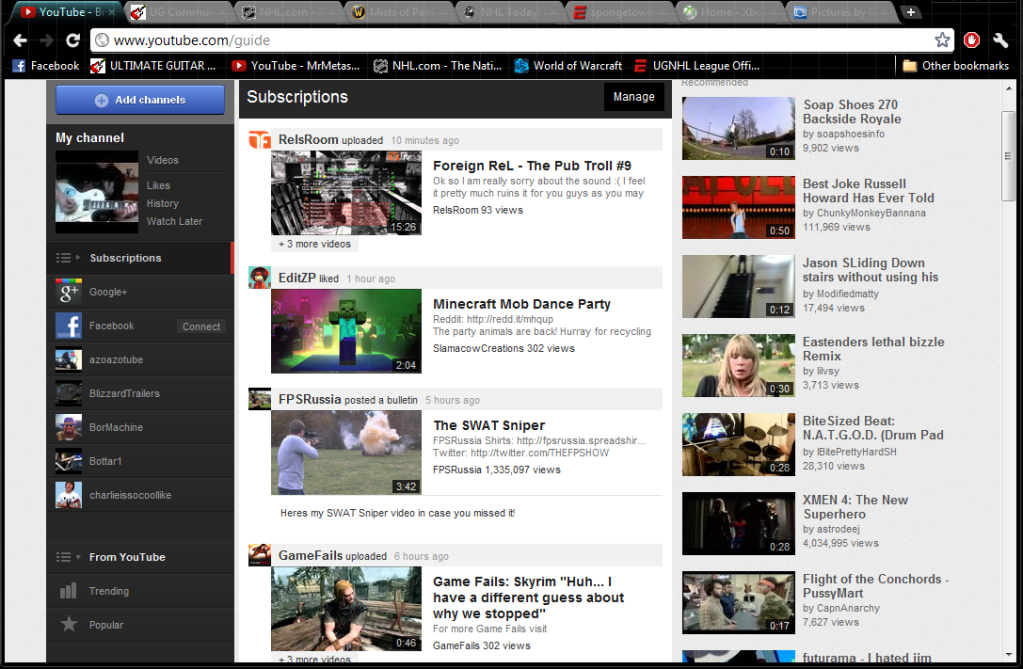Open Bottar1 channel avatar in sidebar
Screen dimensions: 1023x669
pos(68,461)
